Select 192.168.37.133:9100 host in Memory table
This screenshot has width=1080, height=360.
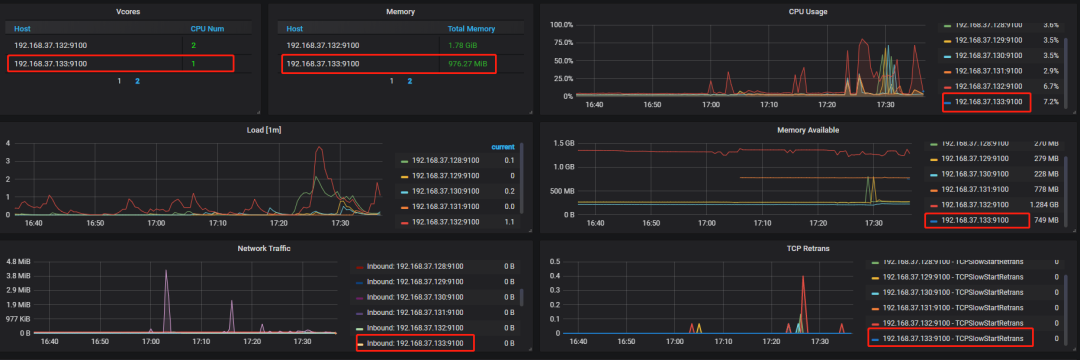point(322,63)
